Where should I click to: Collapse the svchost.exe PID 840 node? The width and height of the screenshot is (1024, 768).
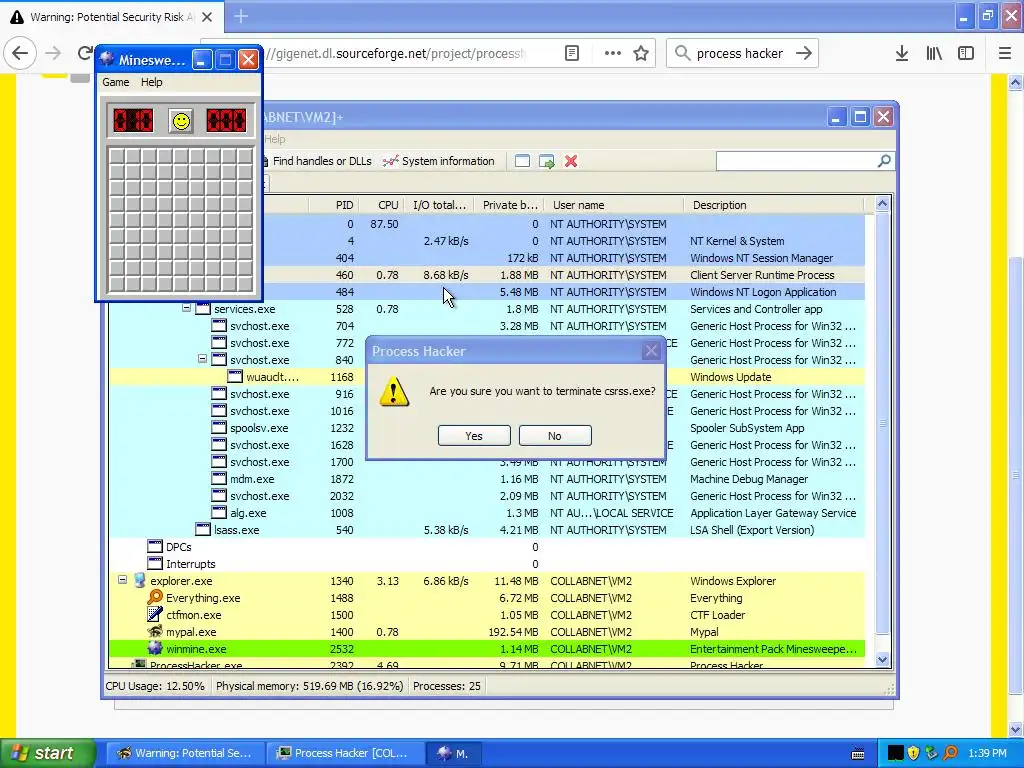click(202, 359)
